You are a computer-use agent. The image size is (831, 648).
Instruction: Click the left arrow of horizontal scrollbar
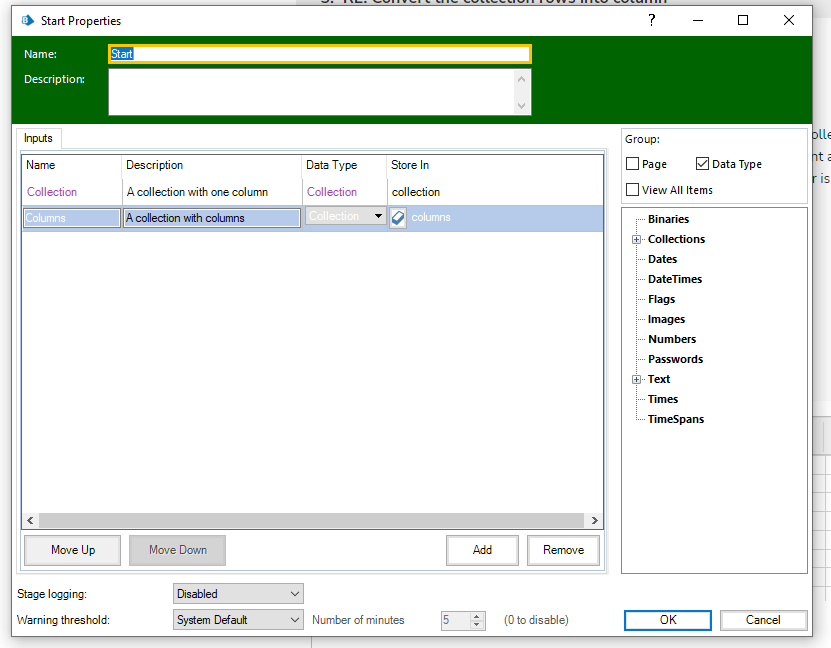tap(30, 520)
